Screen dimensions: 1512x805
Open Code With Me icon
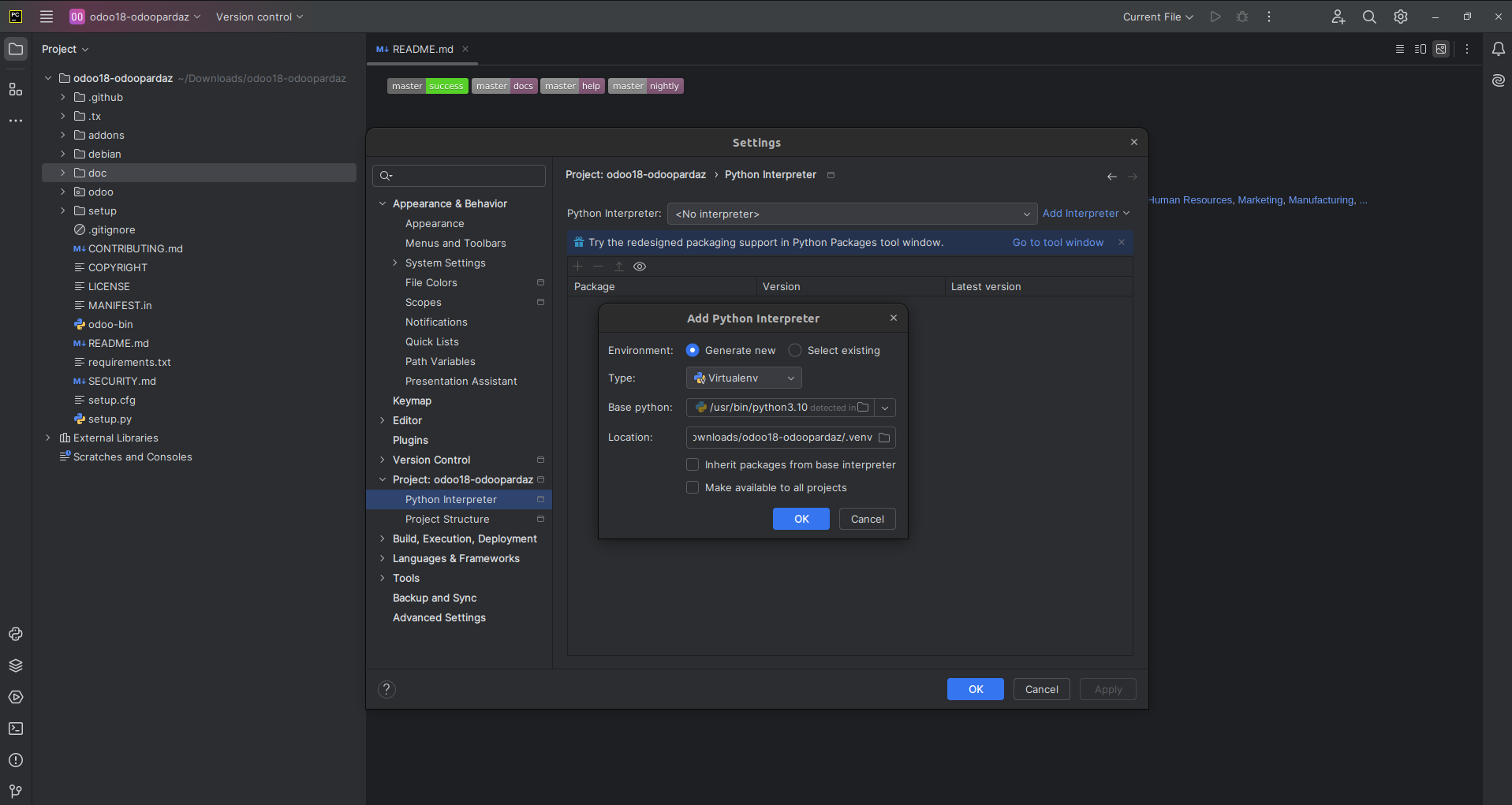(x=1338, y=17)
